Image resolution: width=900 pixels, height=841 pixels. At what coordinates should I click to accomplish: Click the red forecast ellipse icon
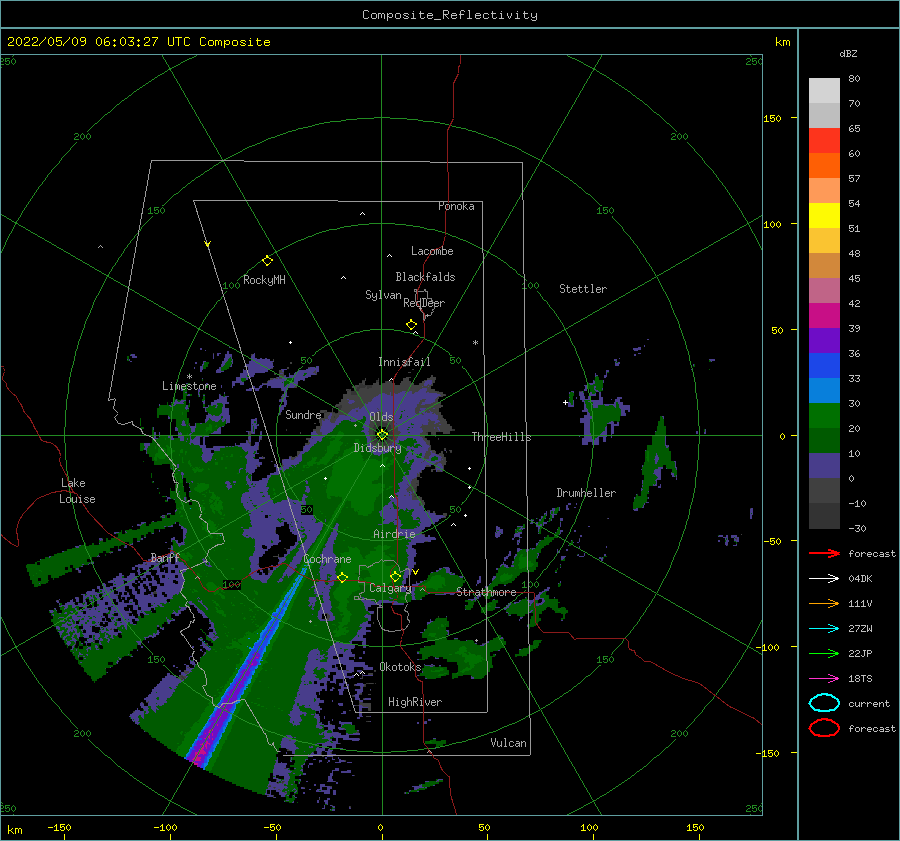[824, 728]
